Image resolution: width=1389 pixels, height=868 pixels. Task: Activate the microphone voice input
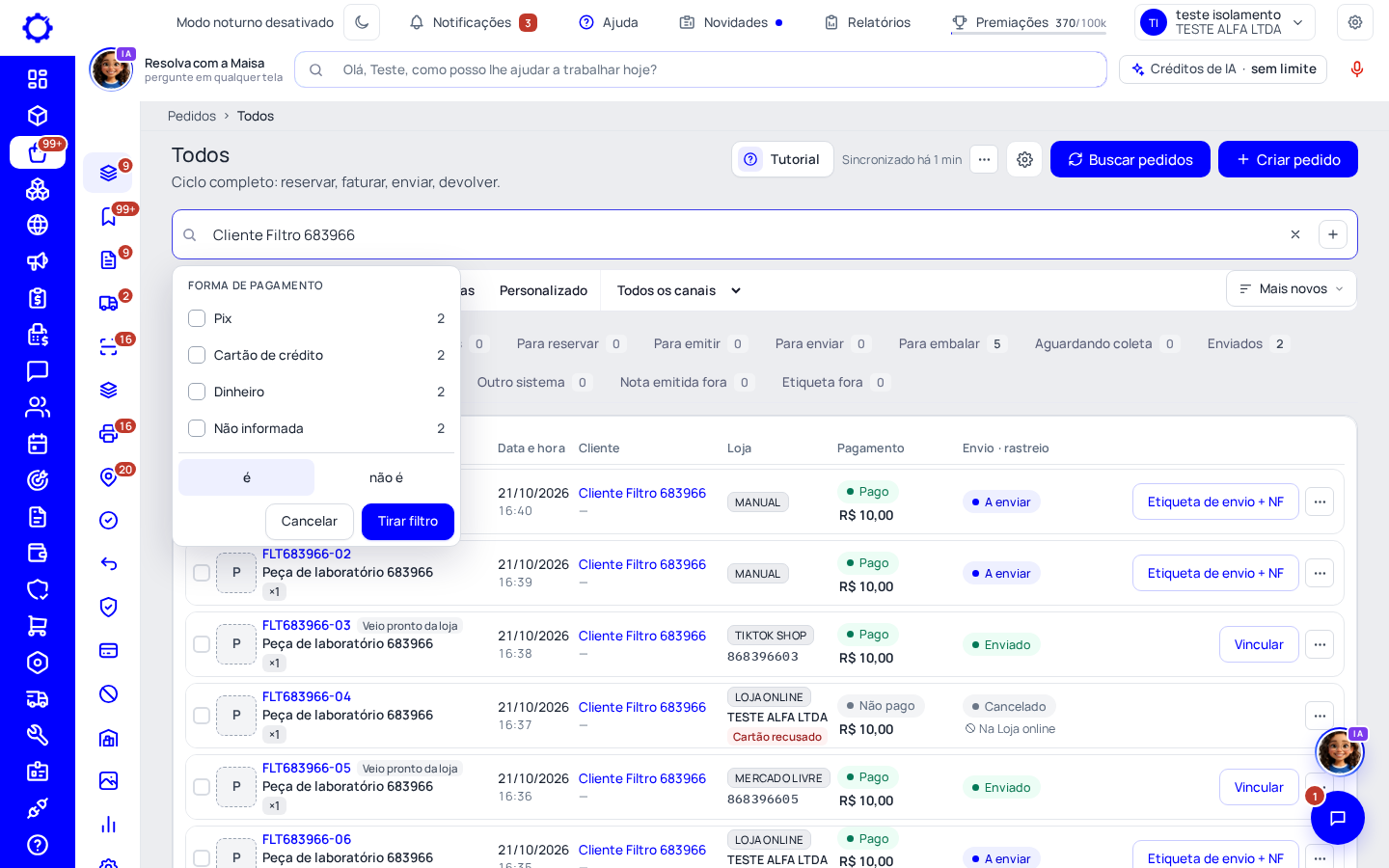click(x=1357, y=69)
